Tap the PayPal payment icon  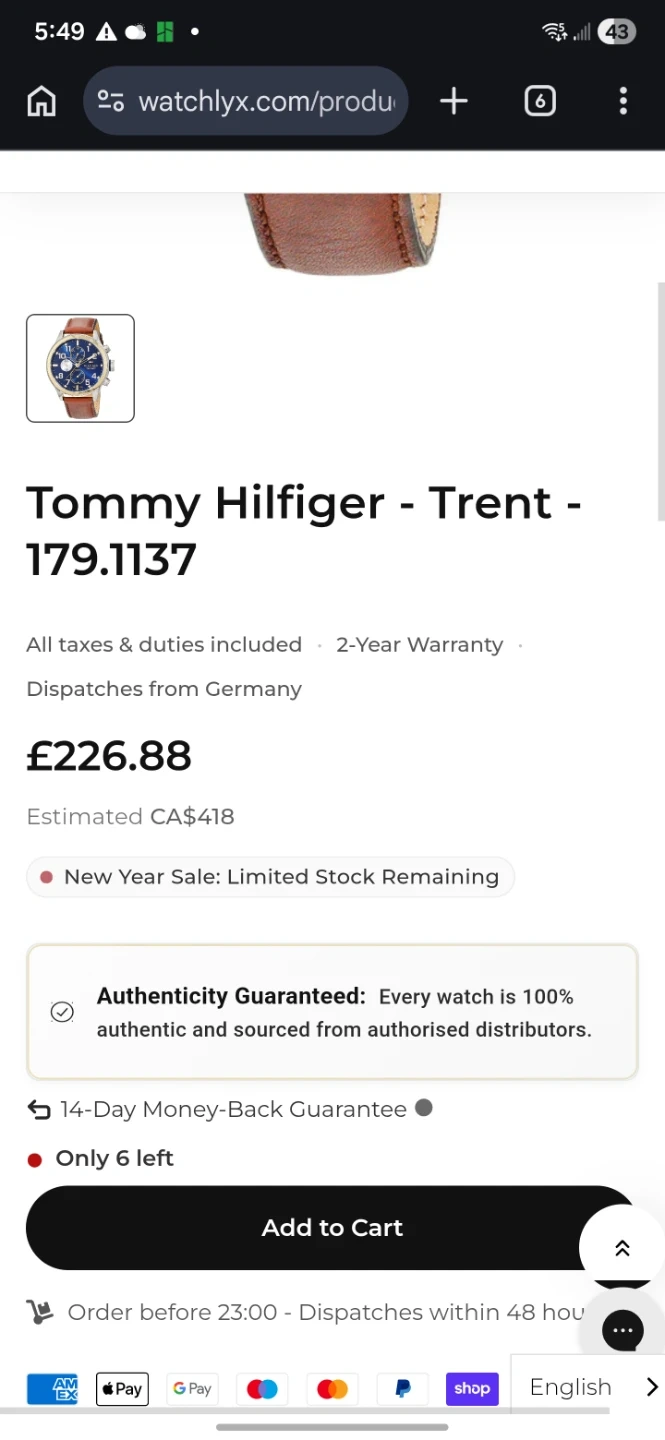402,1388
